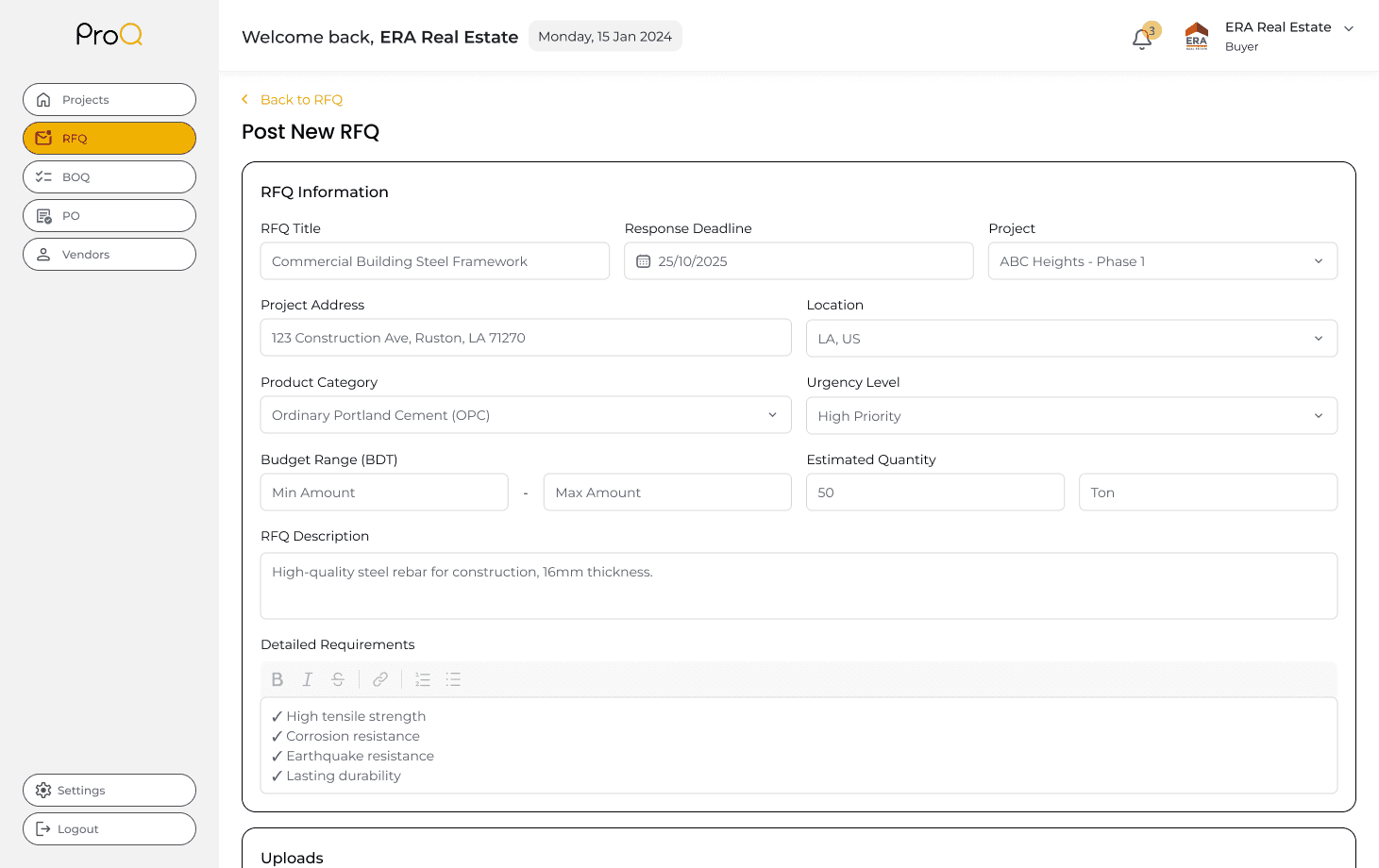Screen dimensions: 1379x868
Task: Open the Location dropdown
Action: pyautogui.click(x=1318, y=339)
